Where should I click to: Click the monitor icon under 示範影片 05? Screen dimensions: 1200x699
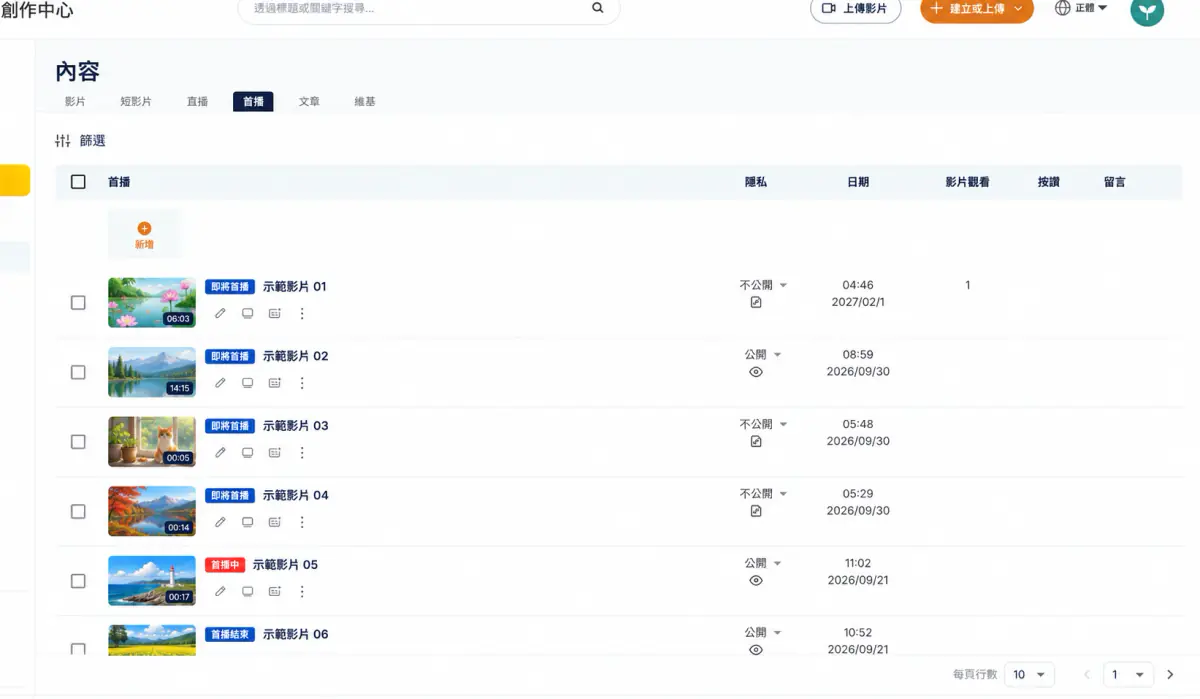click(247, 591)
